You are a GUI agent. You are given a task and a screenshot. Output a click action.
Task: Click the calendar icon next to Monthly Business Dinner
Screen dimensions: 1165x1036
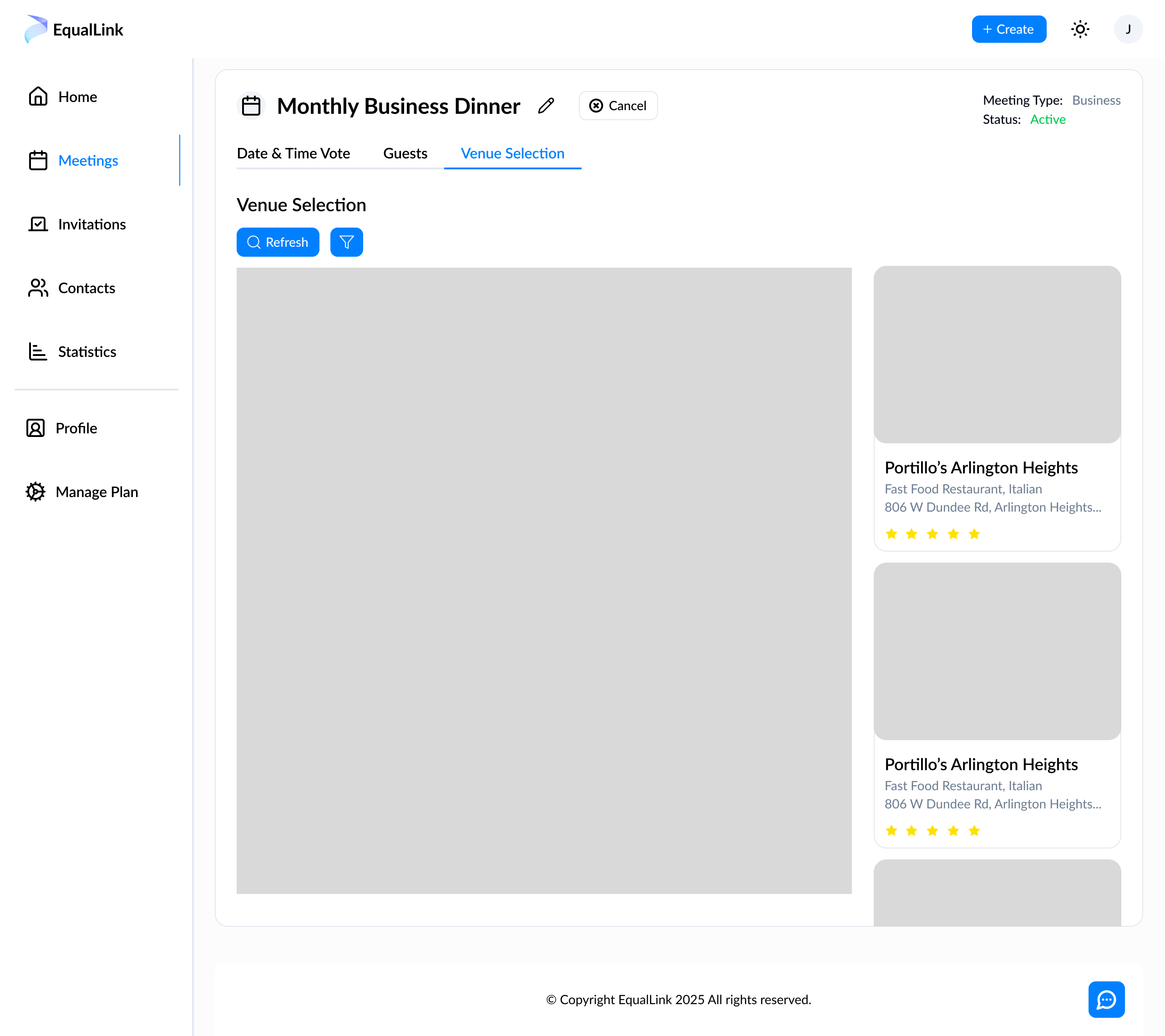(x=251, y=106)
